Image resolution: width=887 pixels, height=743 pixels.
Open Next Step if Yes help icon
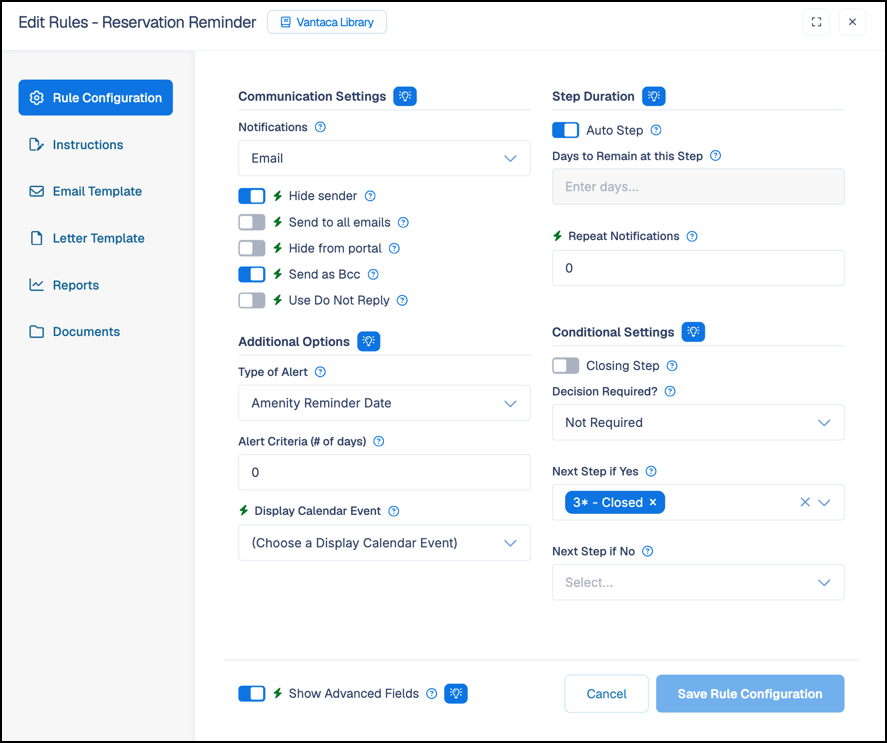(651, 471)
